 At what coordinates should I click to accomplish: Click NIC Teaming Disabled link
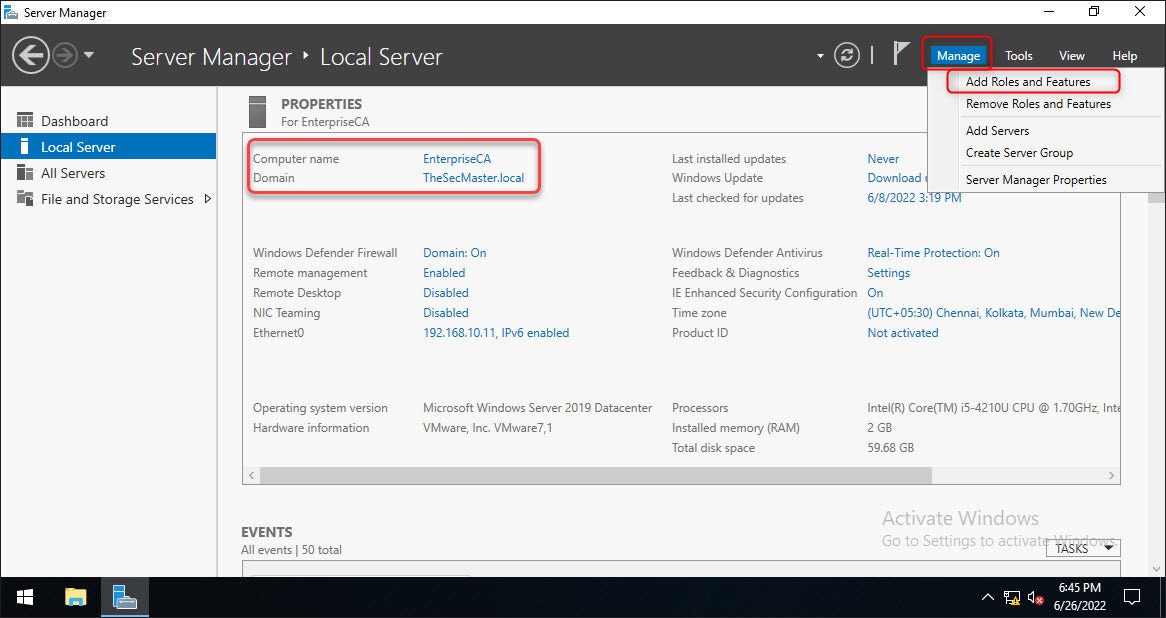[445, 313]
